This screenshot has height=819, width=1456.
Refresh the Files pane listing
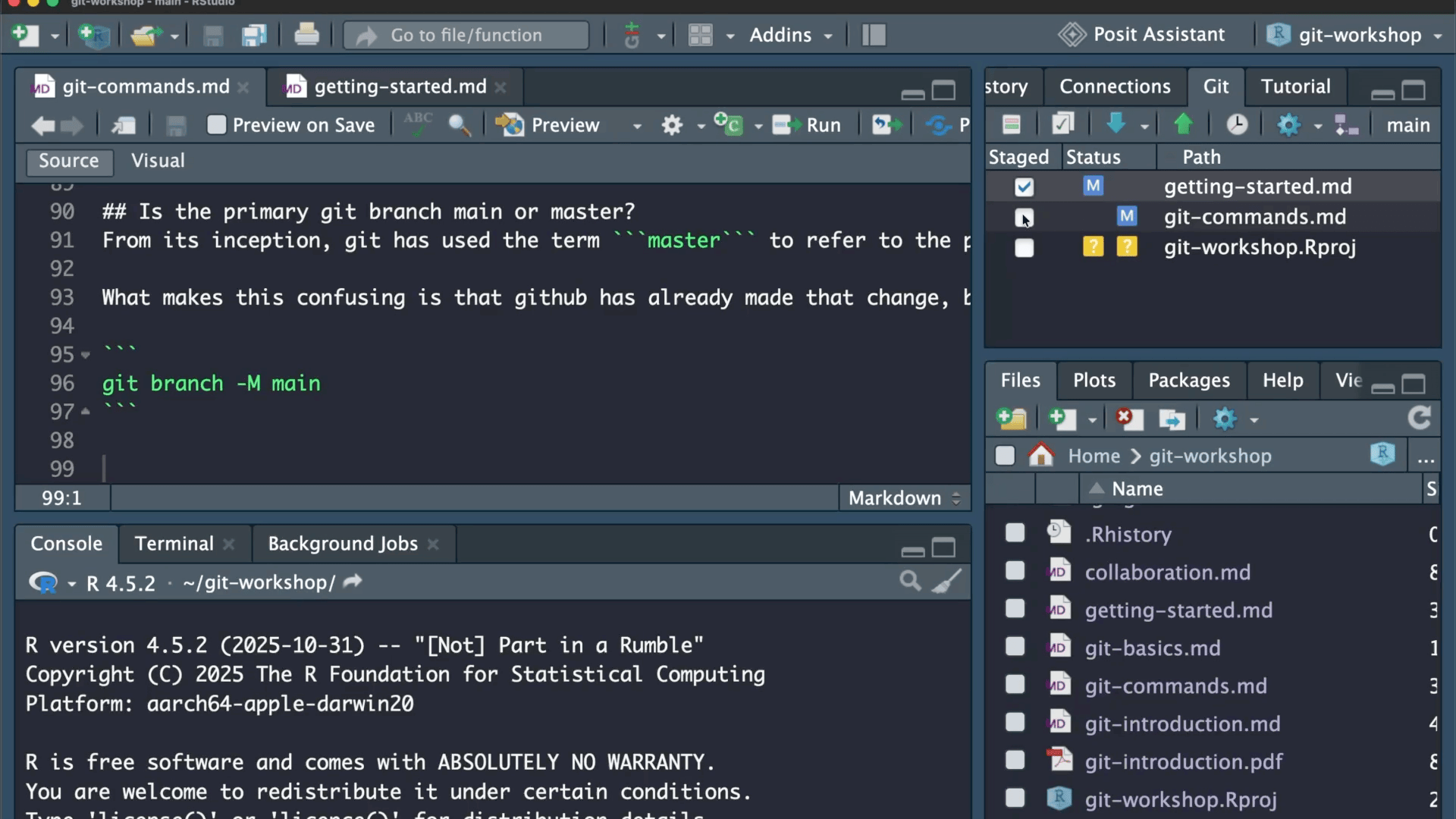(1420, 418)
